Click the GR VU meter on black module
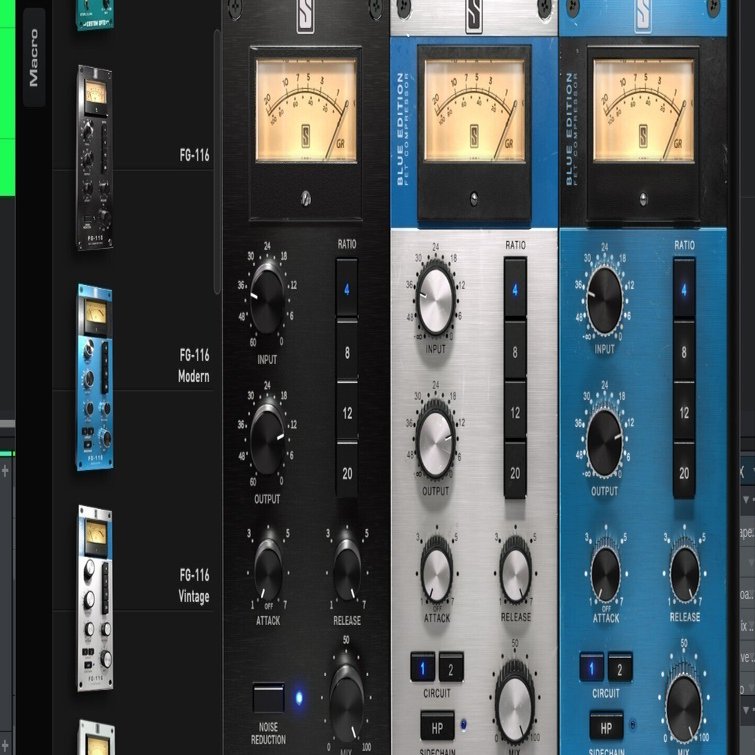 (306, 110)
